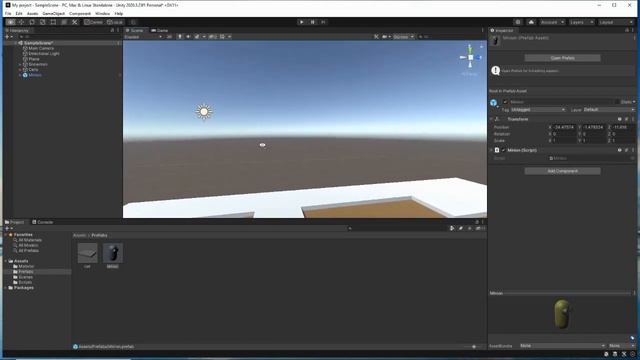This screenshot has height=360, width=640.
Task: Open custom editor tools icon
Action: tap(75, 22)
